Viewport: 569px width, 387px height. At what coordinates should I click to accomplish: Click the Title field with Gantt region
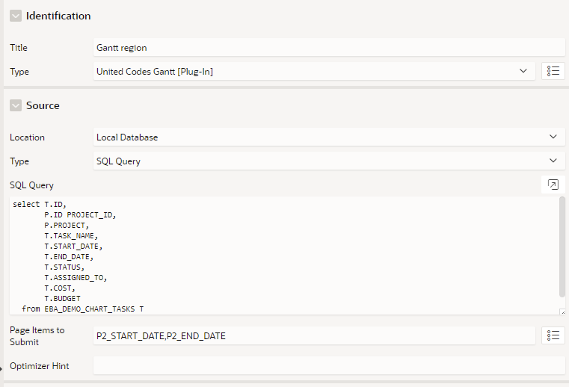point(329,48)
